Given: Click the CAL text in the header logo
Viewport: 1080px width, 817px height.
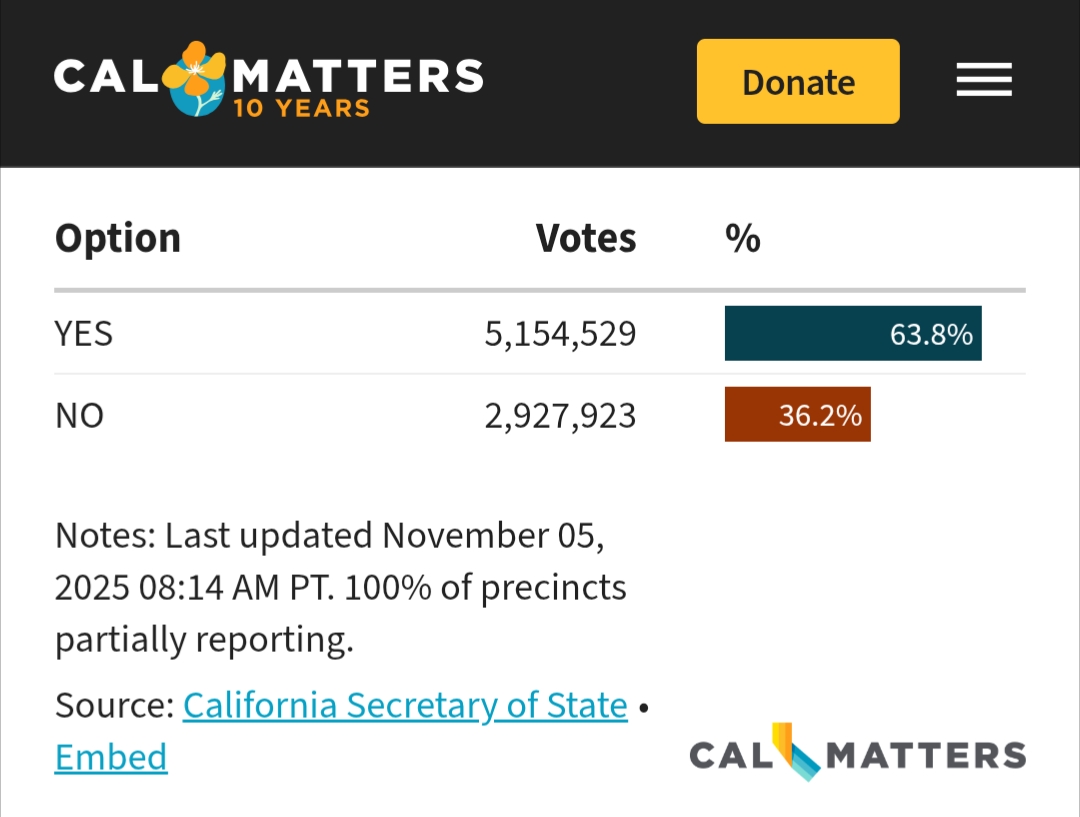Looking at the screenshot, I should 105,77.
